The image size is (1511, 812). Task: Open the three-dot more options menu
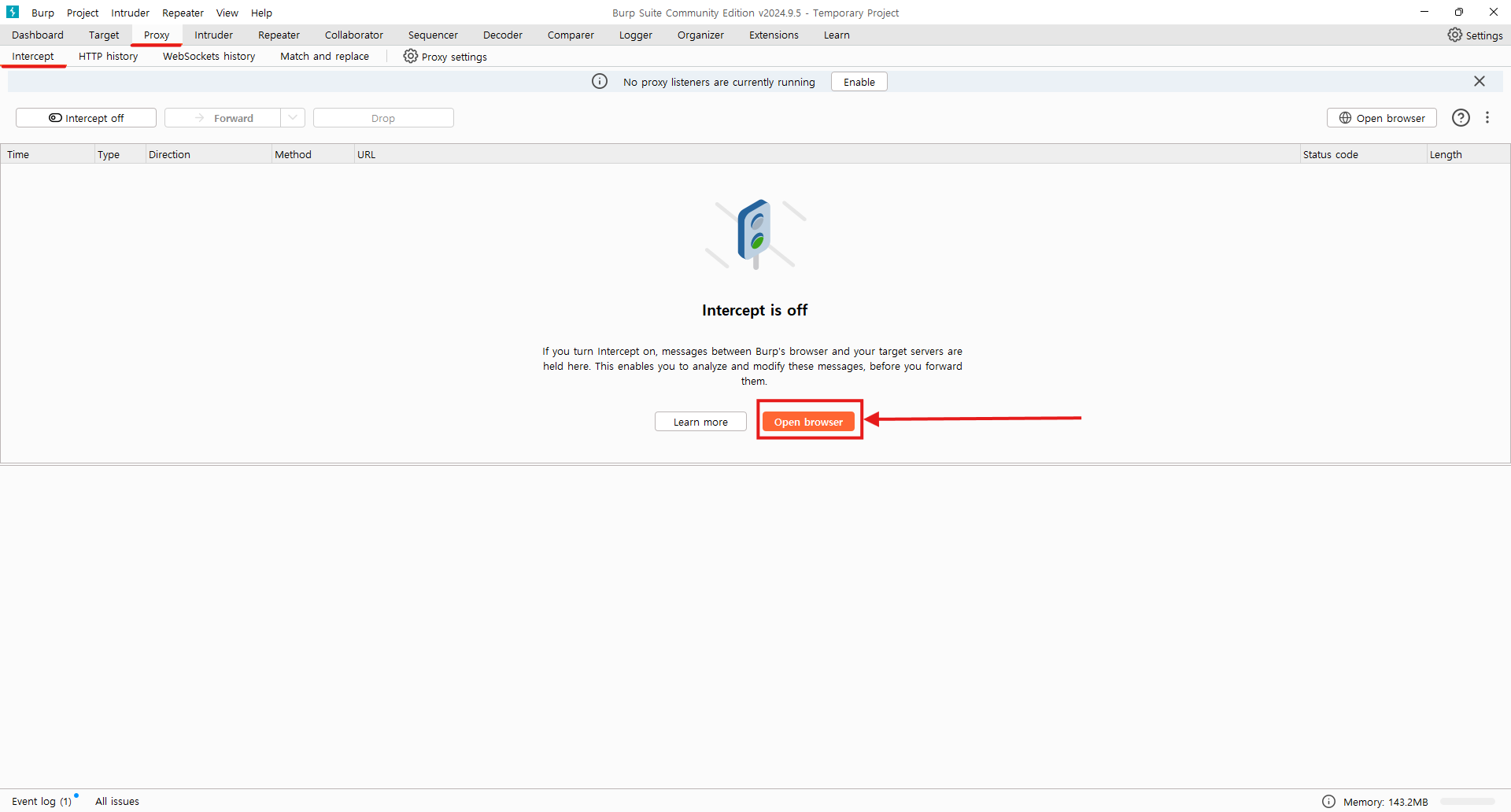(x=1487, y=118)
